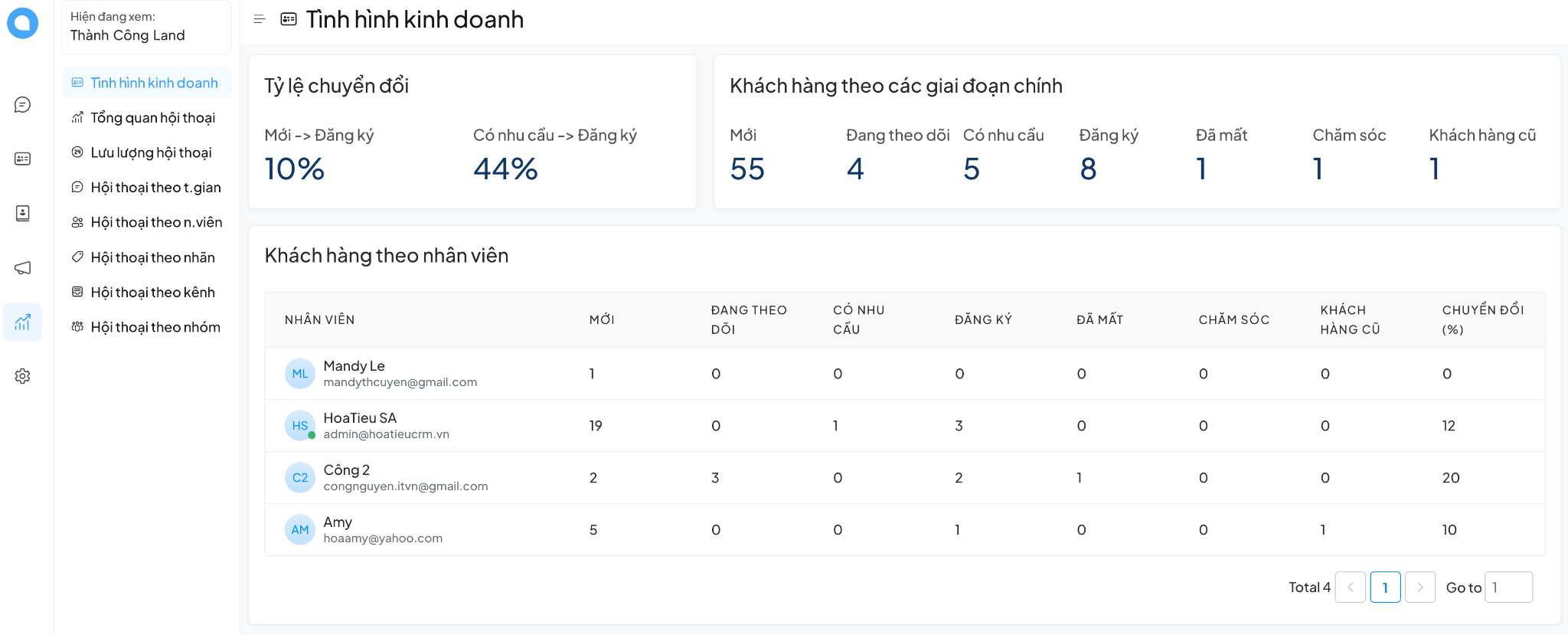Open the Thành Công Land workspace selector
Image resolution: width=1568 pixels, height=635 pixels.
click(x=146, y=27)
